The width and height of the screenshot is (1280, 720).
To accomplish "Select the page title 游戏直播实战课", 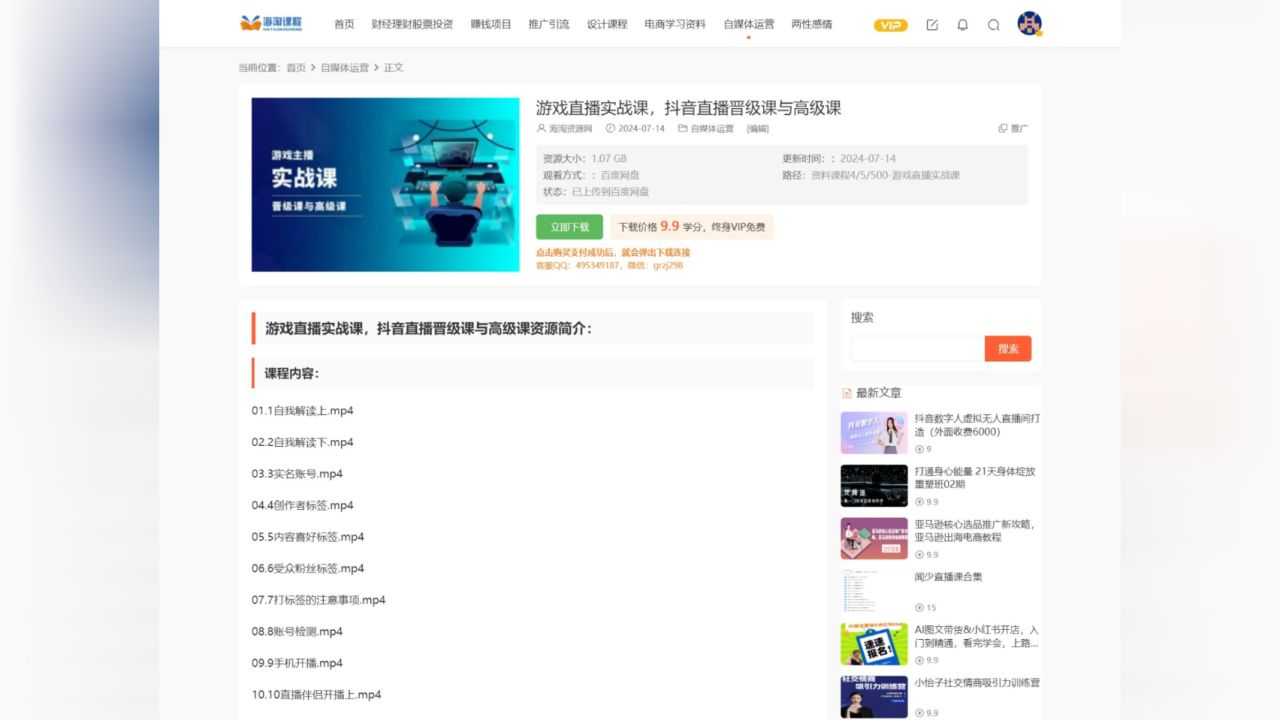I will 688,108.
